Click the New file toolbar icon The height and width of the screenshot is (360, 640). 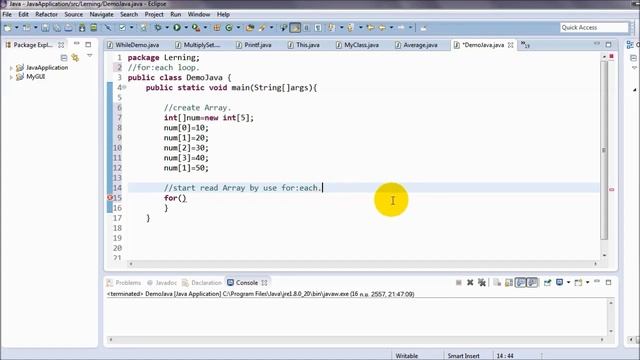tap(7, 28)
